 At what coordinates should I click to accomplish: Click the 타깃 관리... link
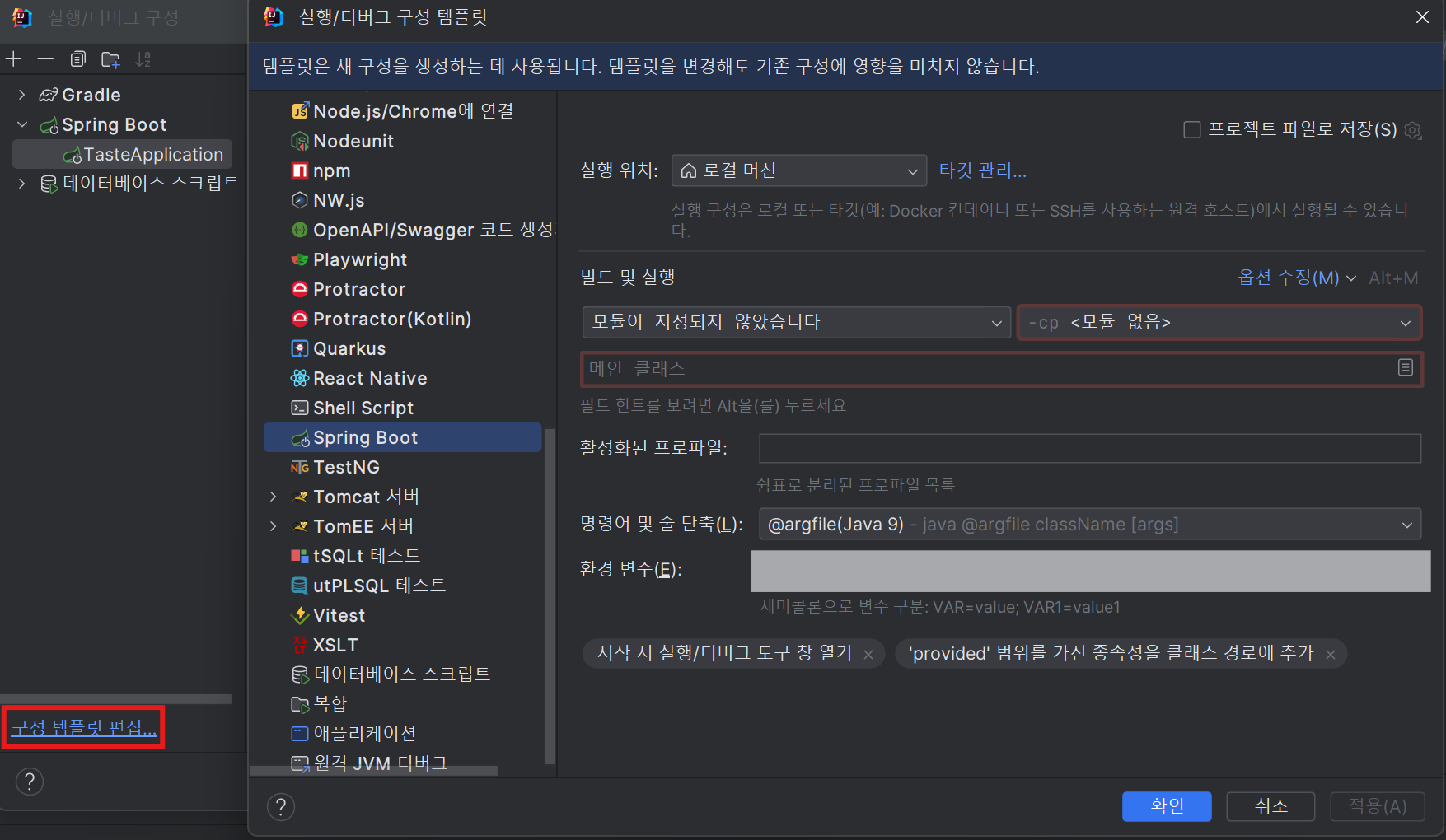coord(983,170)
